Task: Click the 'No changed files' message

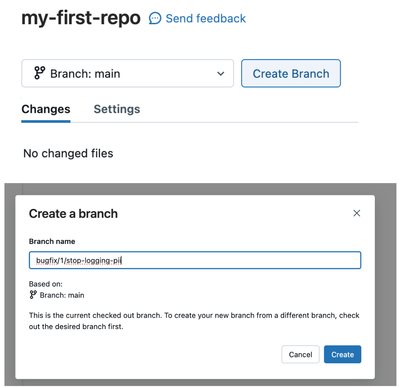Action: [68, 153]
